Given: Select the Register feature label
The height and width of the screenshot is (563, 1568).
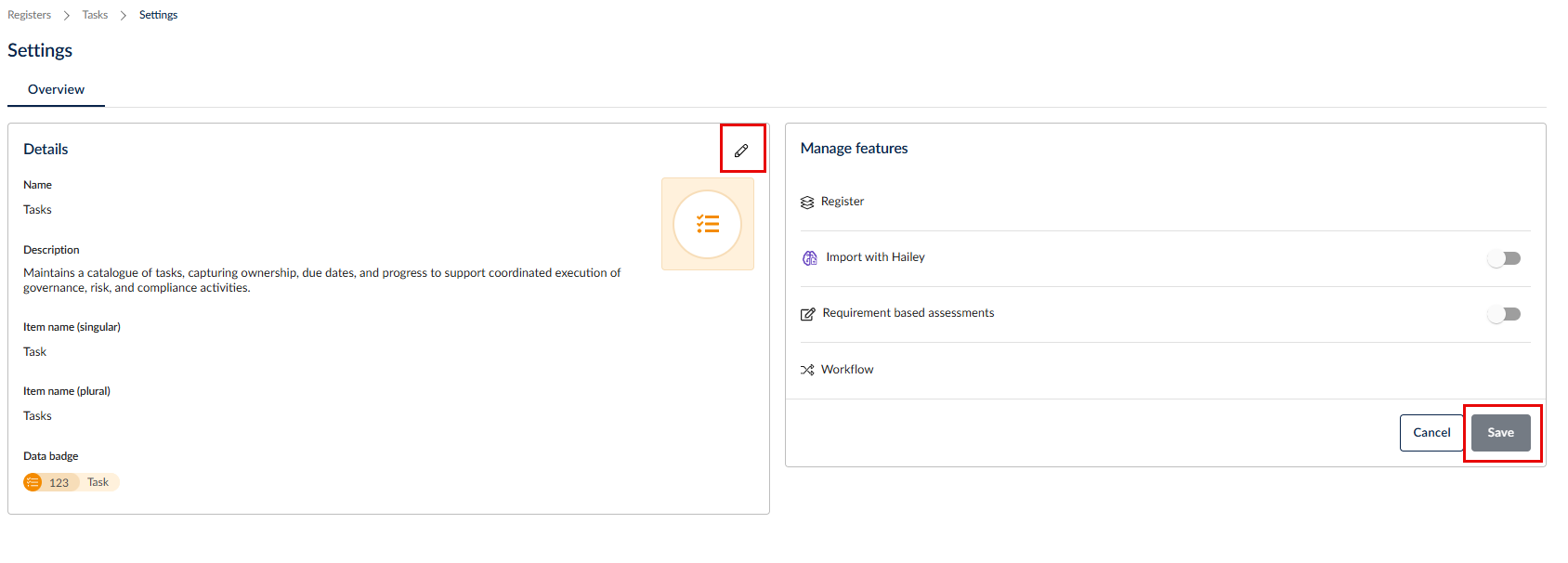Looking at the screenshot, I should 843,202.
